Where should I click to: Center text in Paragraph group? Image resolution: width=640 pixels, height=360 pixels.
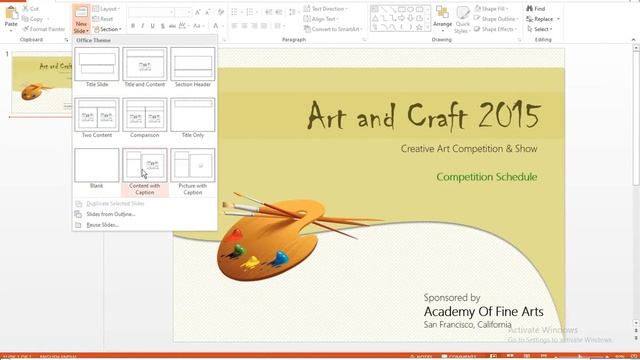point(244,26)
